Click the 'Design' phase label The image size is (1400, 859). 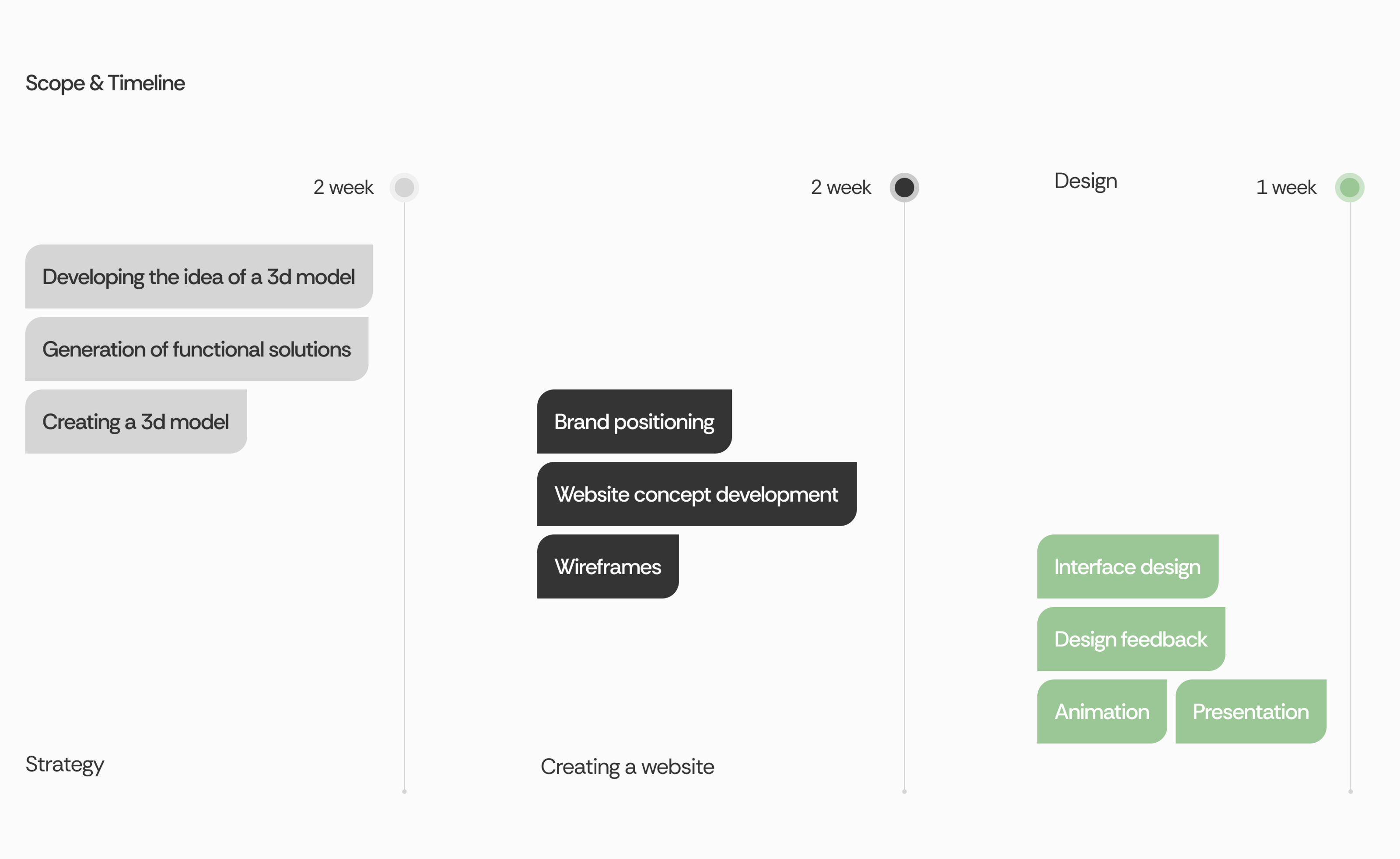pyautogui.click(x=1085, y=181)
